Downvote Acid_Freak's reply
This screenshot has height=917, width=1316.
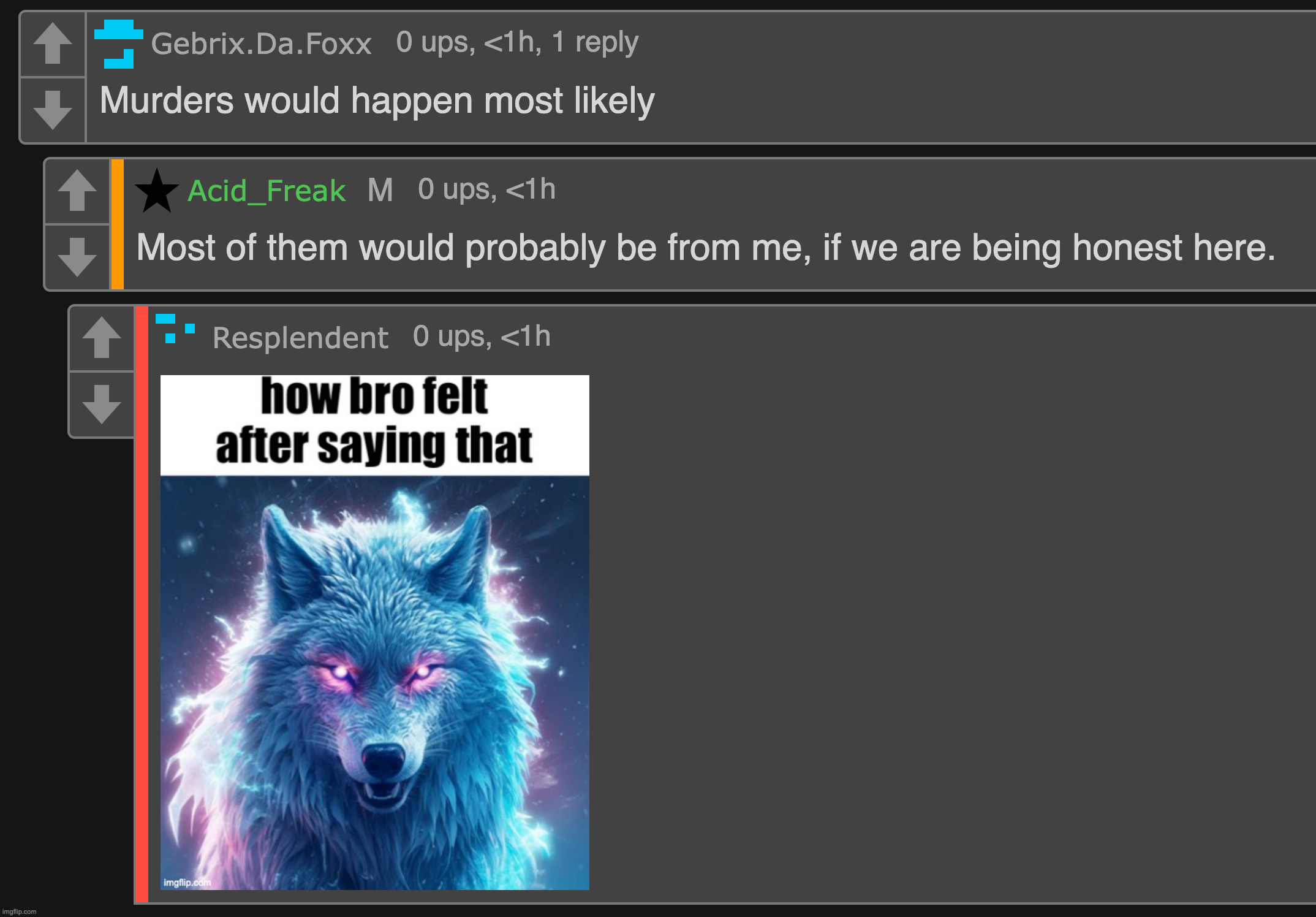(x=77, y=257)
